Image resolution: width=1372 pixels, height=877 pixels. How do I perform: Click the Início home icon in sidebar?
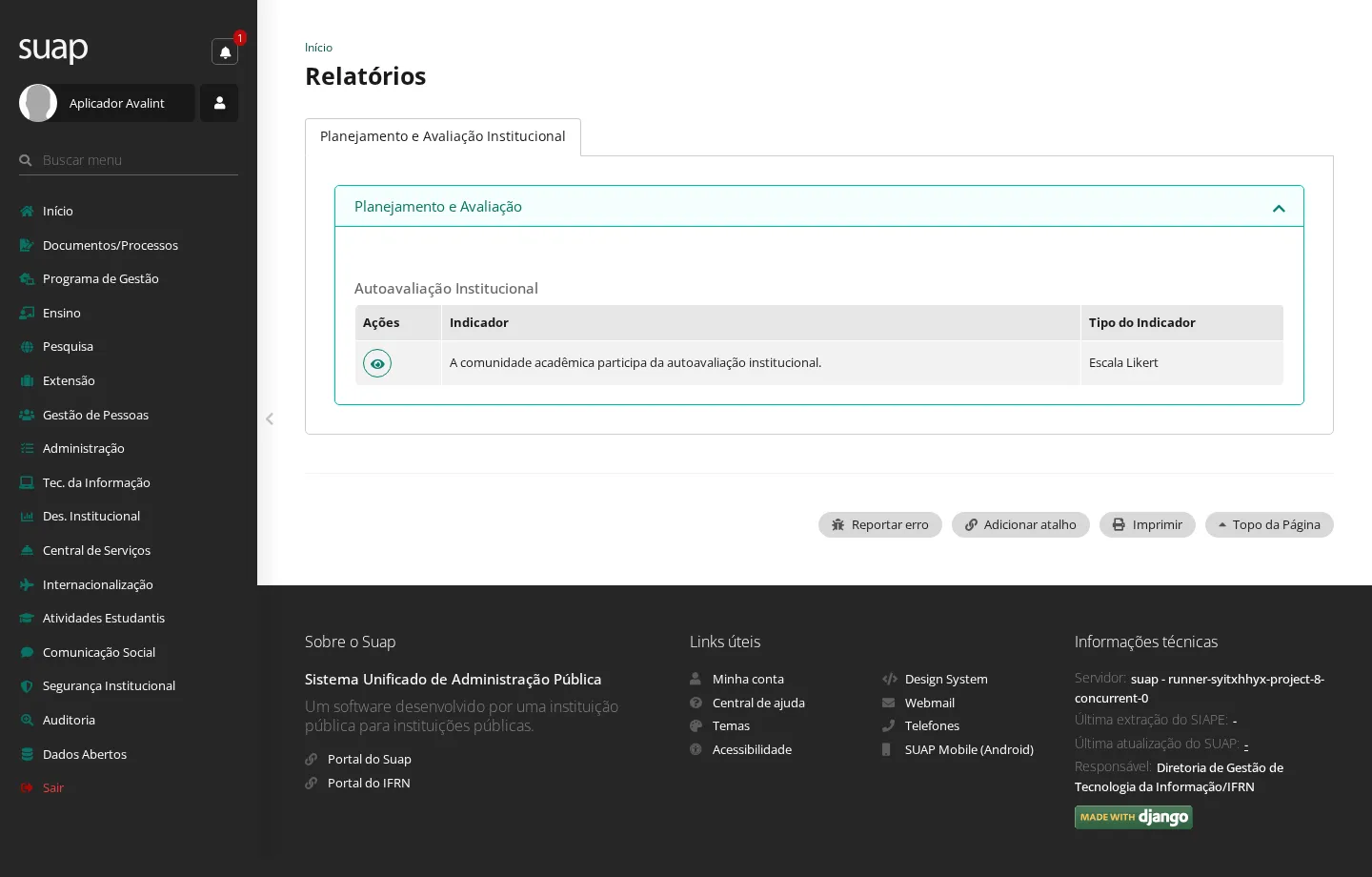27,211
